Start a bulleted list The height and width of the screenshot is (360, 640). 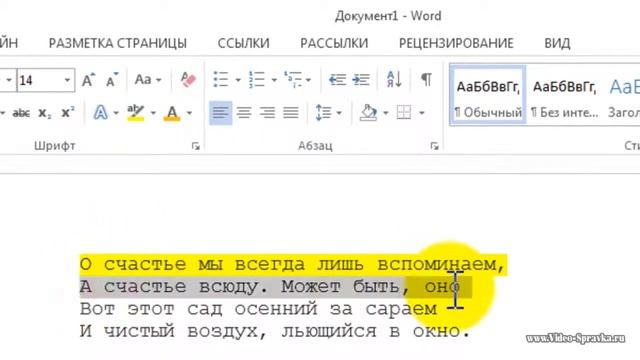click(x=221, y=80)
